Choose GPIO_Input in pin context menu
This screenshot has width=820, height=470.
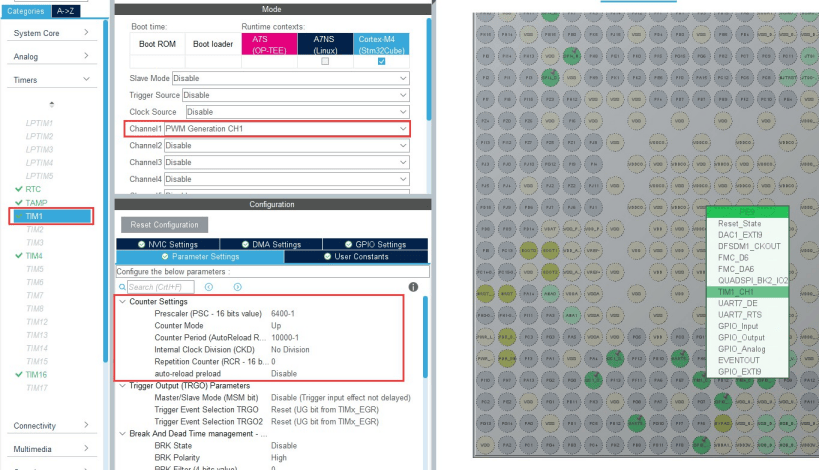[x=738, y=326]
